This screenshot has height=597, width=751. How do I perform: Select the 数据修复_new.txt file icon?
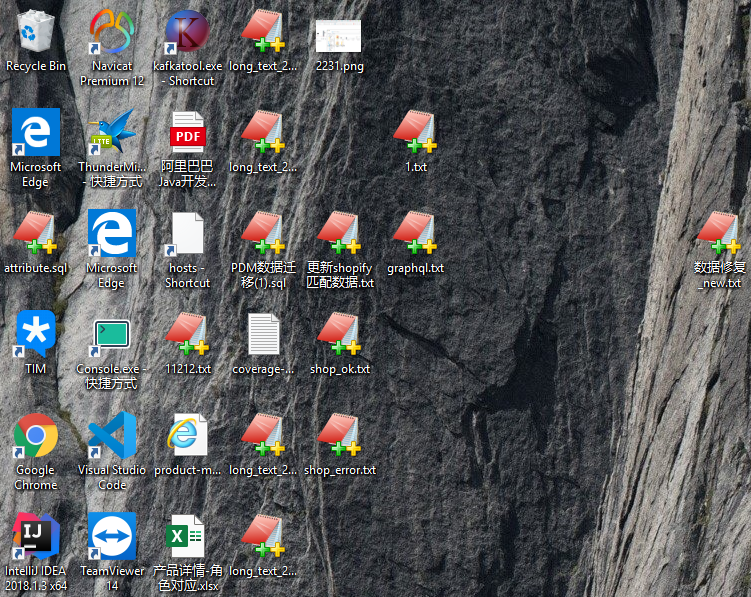tap(719, 233)
